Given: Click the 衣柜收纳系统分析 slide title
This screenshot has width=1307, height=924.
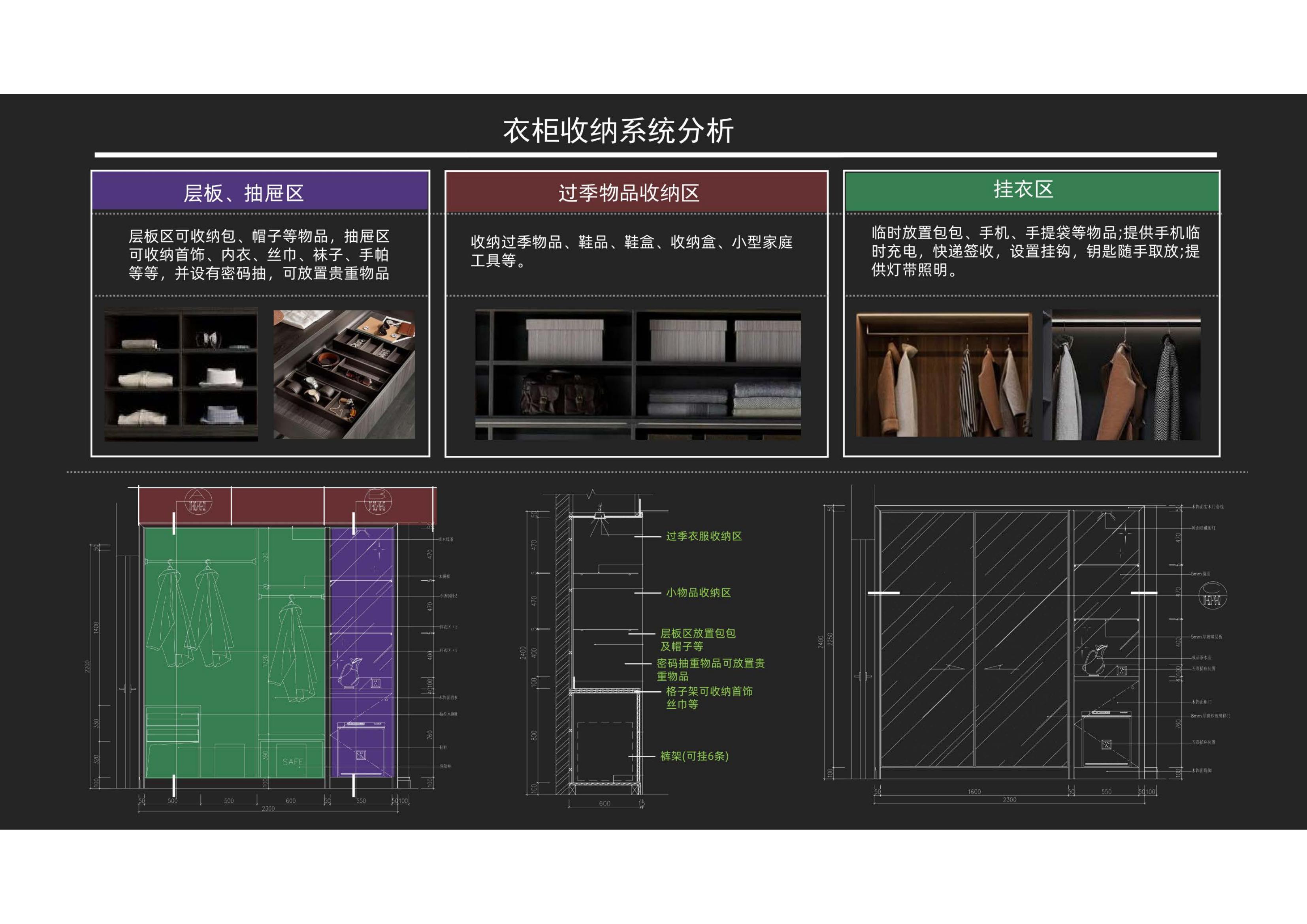Looking at the screenshot, I should click(x=618, y=131).
